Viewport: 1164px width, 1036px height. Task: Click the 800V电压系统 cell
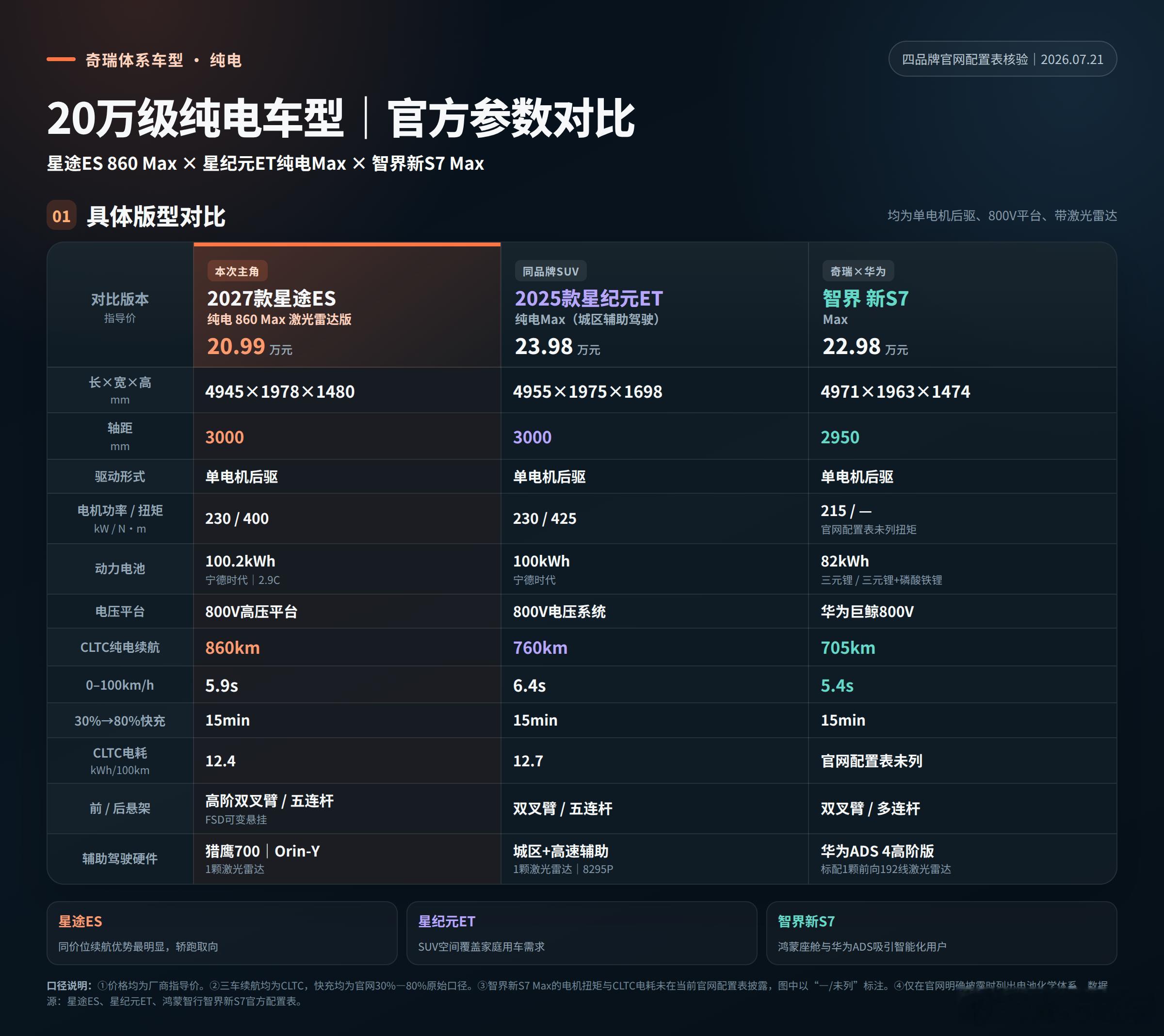pyautogui.click(x=559, y=612)
